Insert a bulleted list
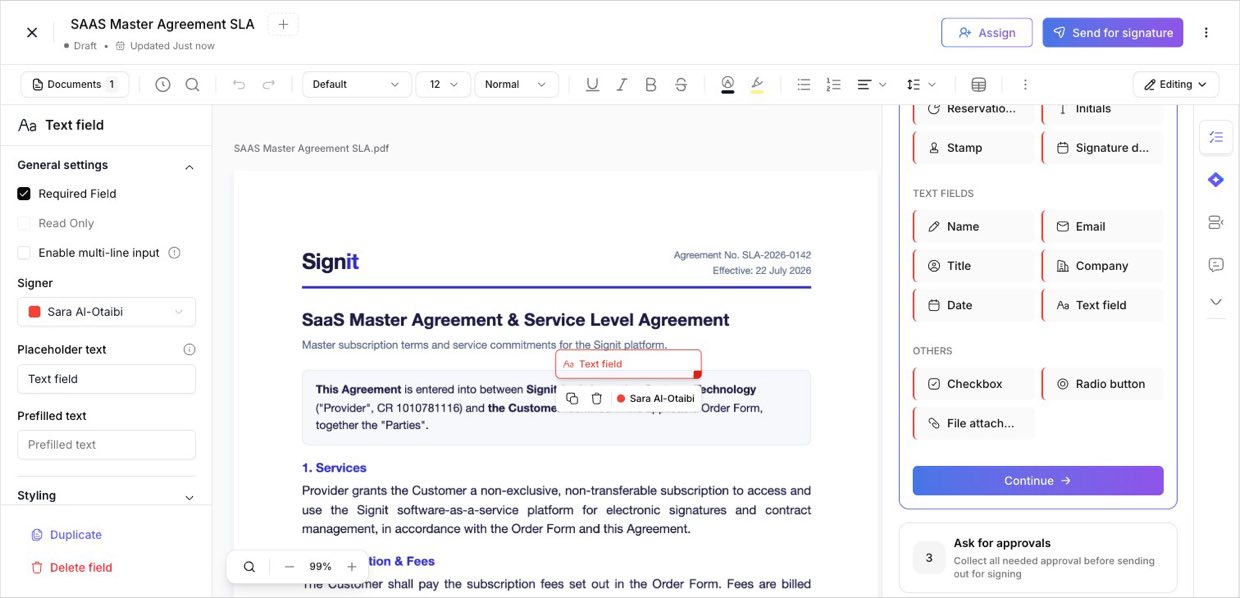 coord(804,84)
